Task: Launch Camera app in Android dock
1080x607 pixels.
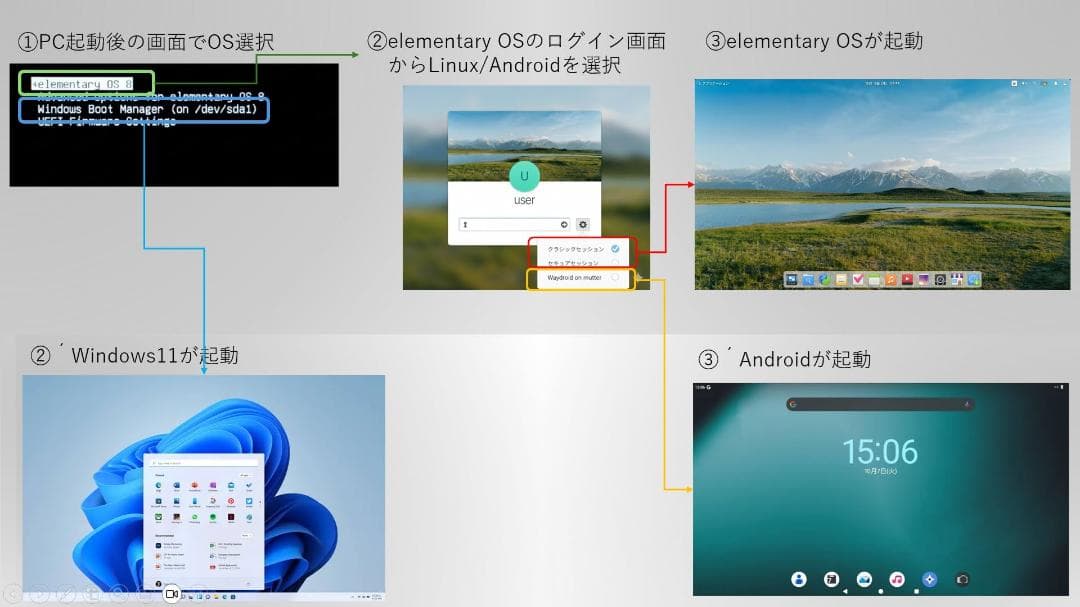Action: pos(962,579)
